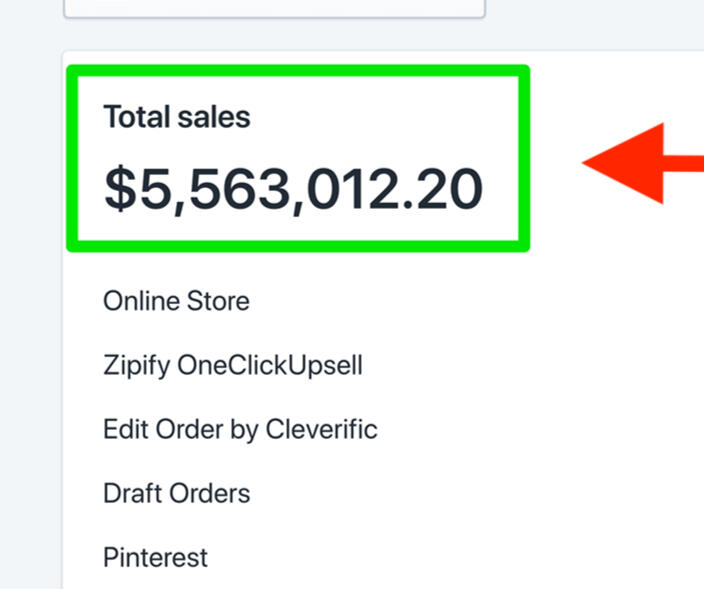Image resolution: width=704 pixels, height=589 pixels.
Task: Click the white box above the sales card
Action: 274,8
